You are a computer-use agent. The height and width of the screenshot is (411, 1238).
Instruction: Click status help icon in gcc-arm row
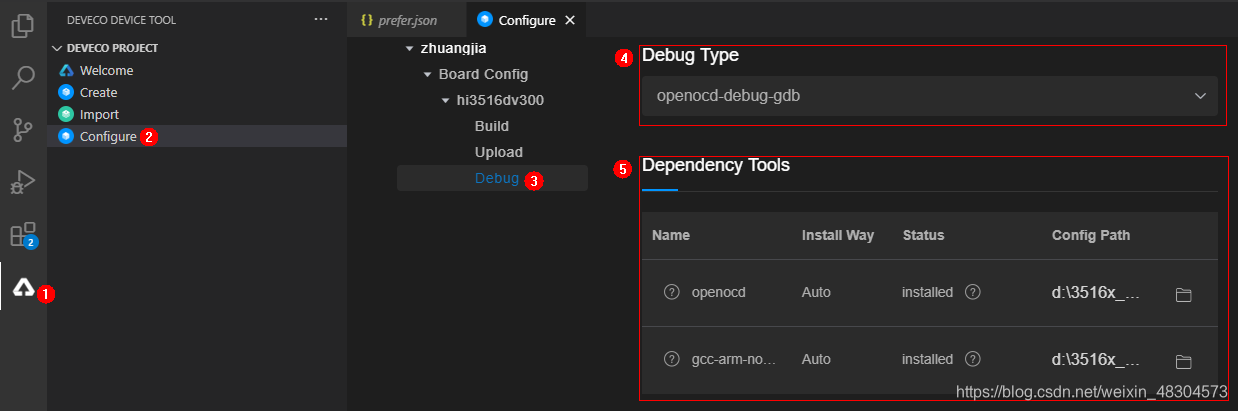pyautogui.click(x=972, y=358)
